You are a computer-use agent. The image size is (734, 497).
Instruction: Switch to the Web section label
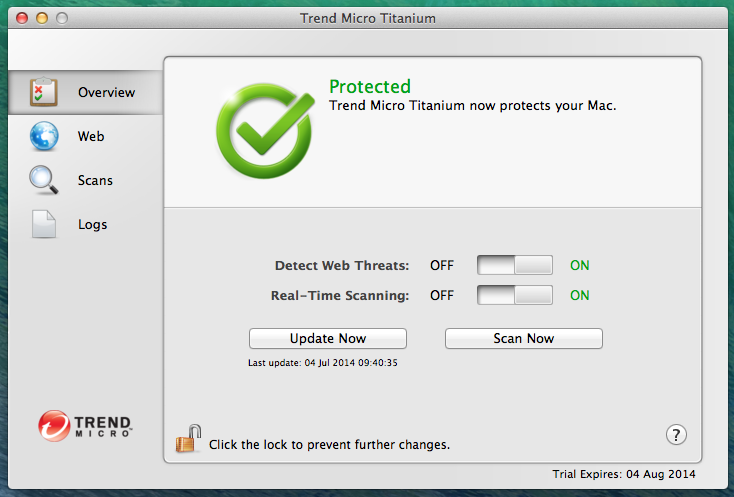tap(91, 136)
